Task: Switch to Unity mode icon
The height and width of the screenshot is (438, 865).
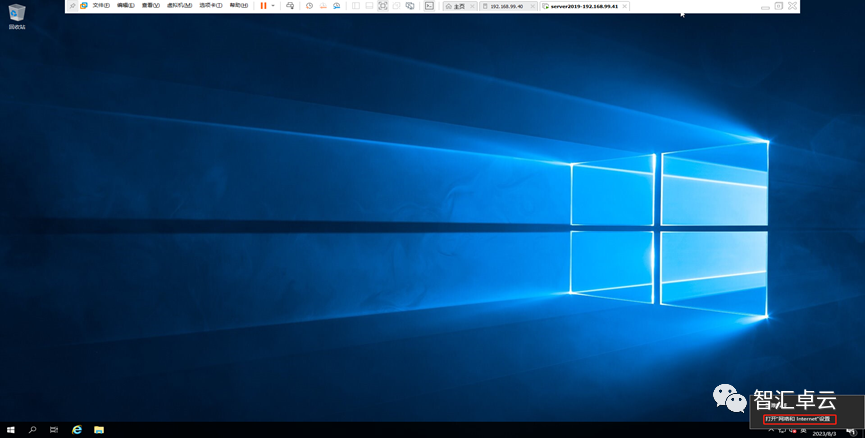Action: coord(396,6)
